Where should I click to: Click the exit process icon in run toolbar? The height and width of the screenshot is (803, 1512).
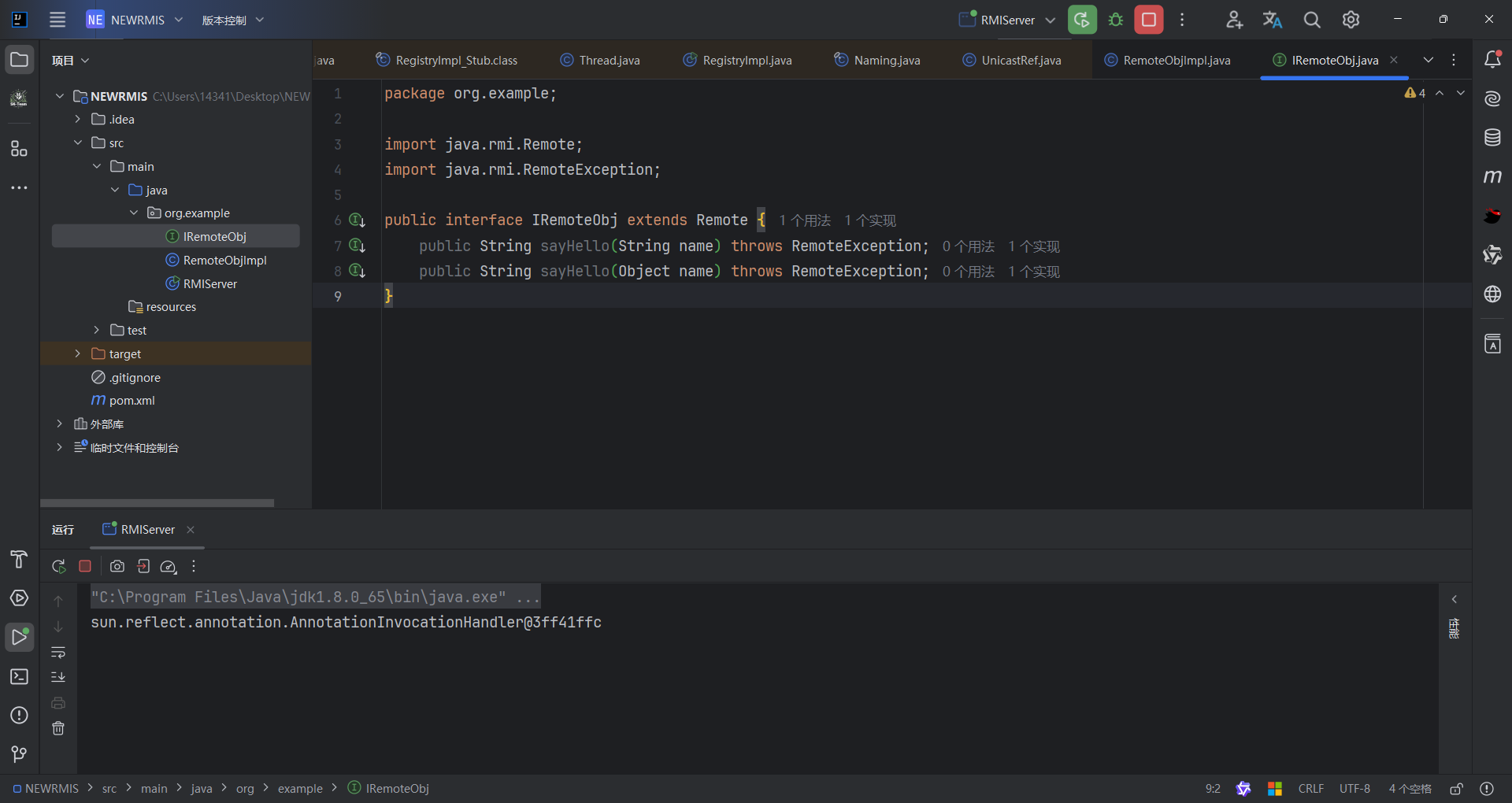[143, 566]
